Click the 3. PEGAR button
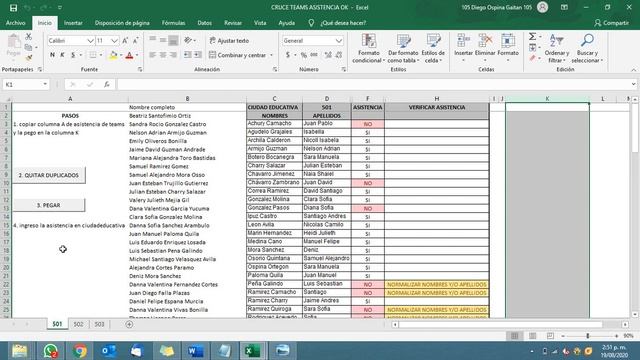The width and height of the screenshot is (640, 360). (49, 205)
